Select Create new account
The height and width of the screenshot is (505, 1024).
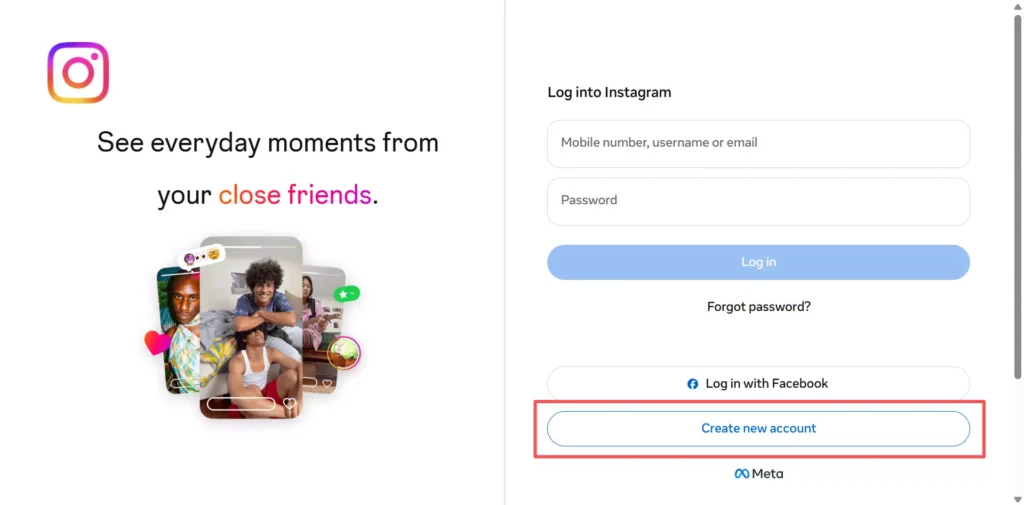point(758,429)
